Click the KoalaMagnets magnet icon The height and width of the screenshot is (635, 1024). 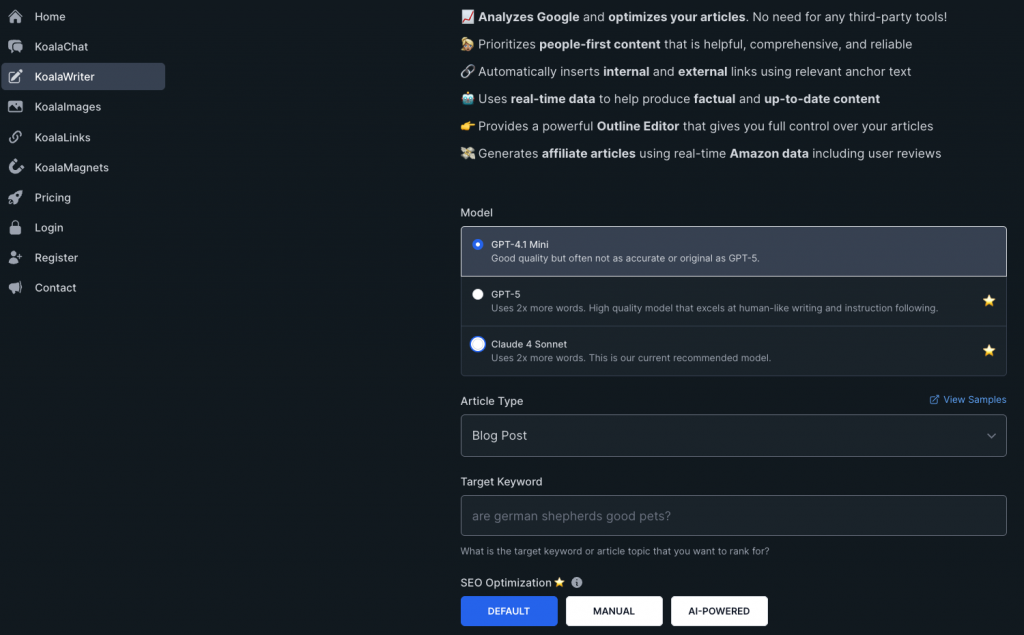point(16,167)
